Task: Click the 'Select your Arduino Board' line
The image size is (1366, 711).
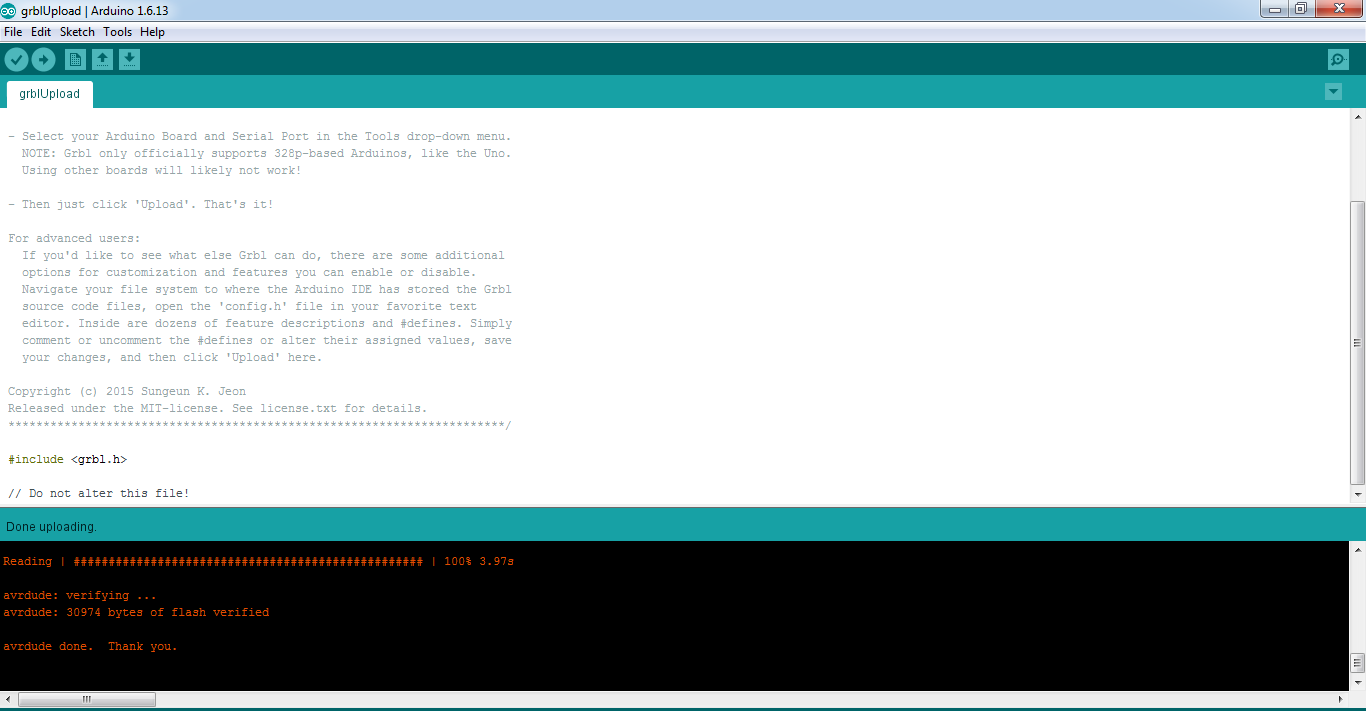Action: 260,136
